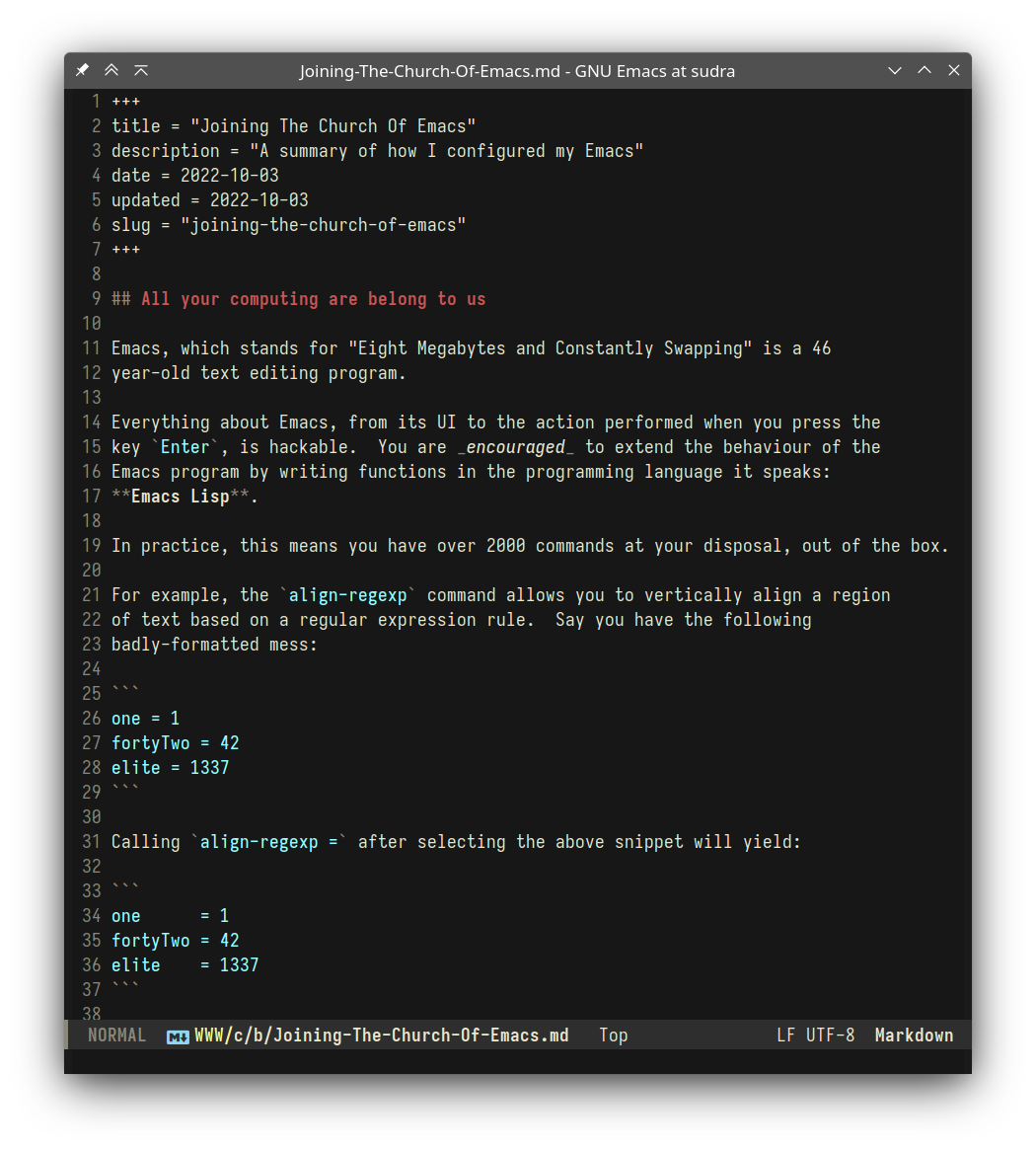Click the buffer file name in mode line

coord(381,1035)
